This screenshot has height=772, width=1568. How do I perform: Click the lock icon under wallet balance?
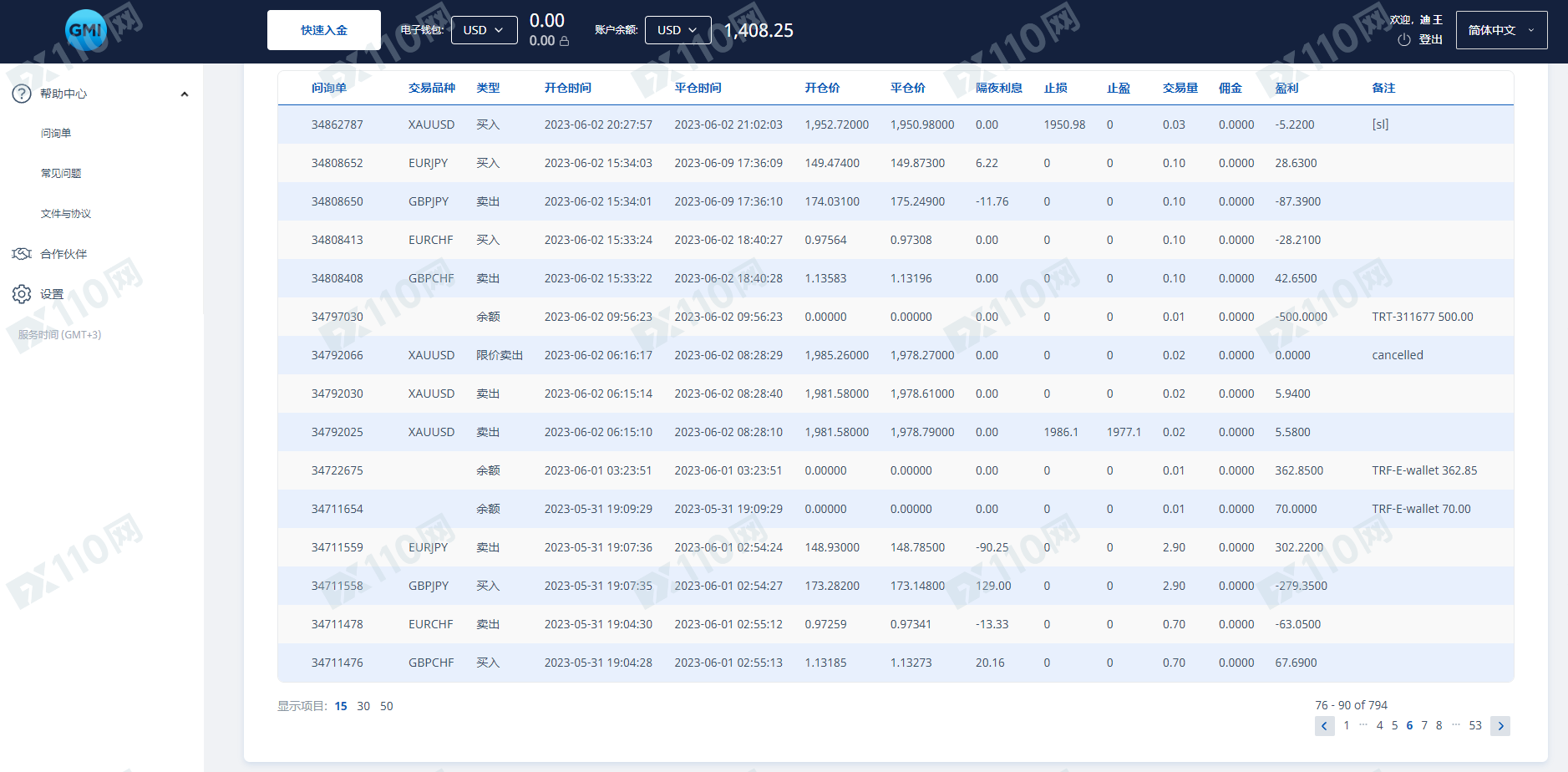tap(565, 41)
